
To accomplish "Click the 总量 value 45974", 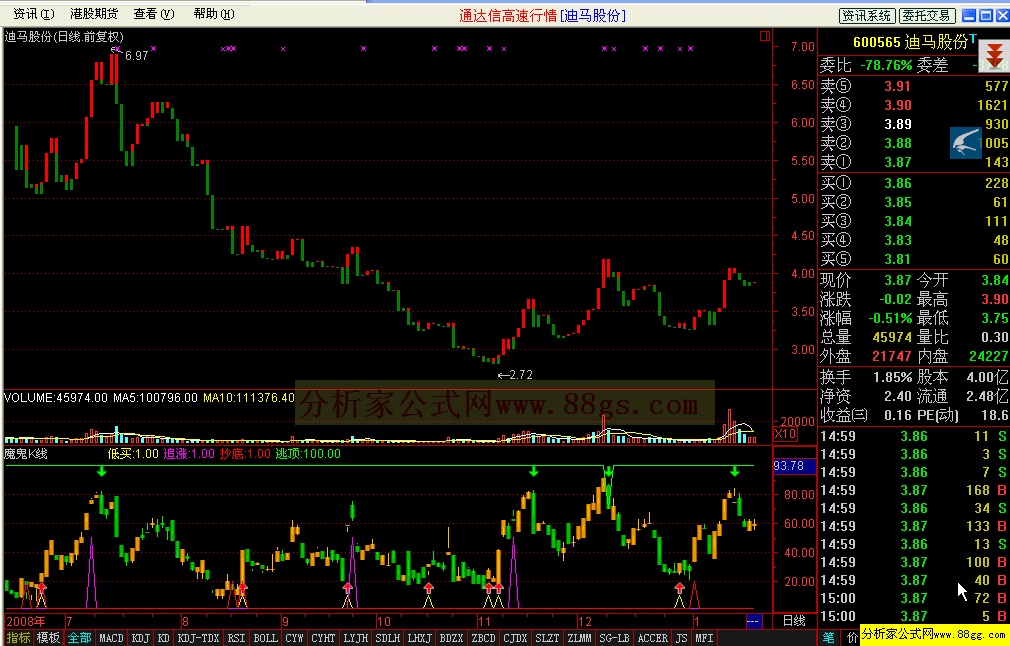I will coord(891,337).
